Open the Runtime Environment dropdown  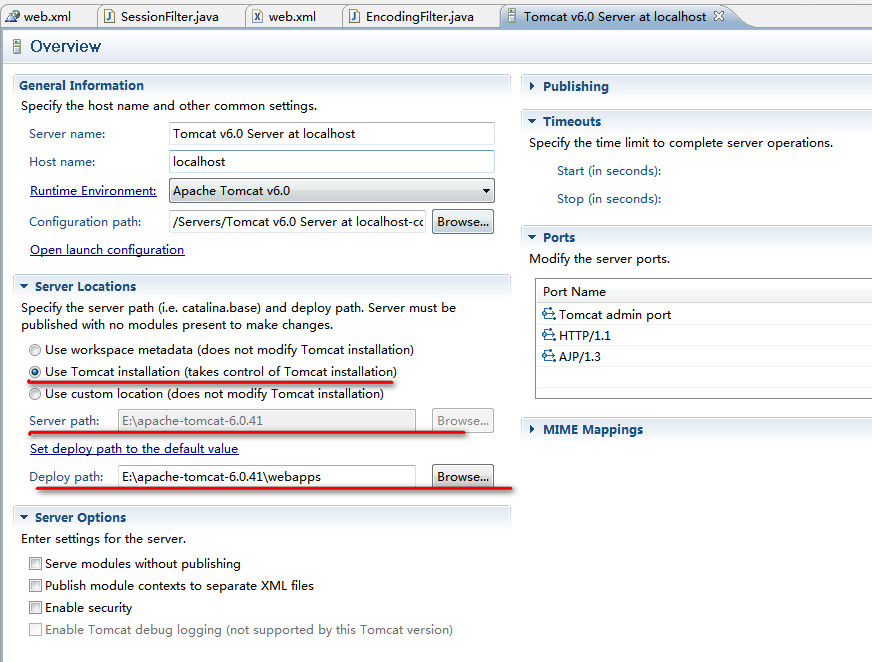331,191
